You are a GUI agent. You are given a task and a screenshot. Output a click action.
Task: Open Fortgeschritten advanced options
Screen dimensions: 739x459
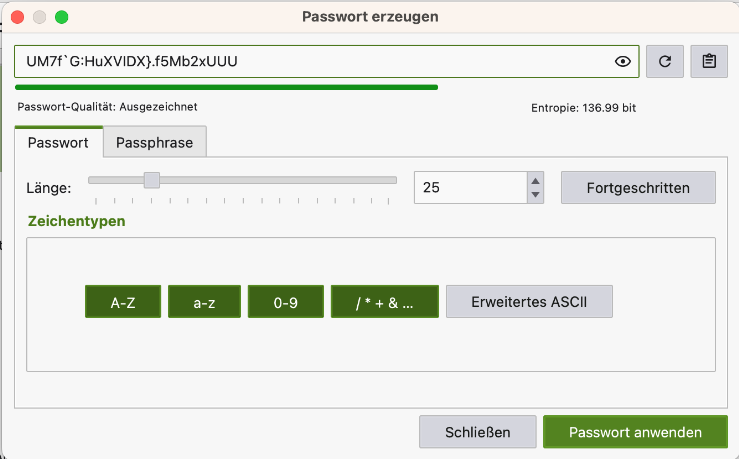(x=638, y=187)
